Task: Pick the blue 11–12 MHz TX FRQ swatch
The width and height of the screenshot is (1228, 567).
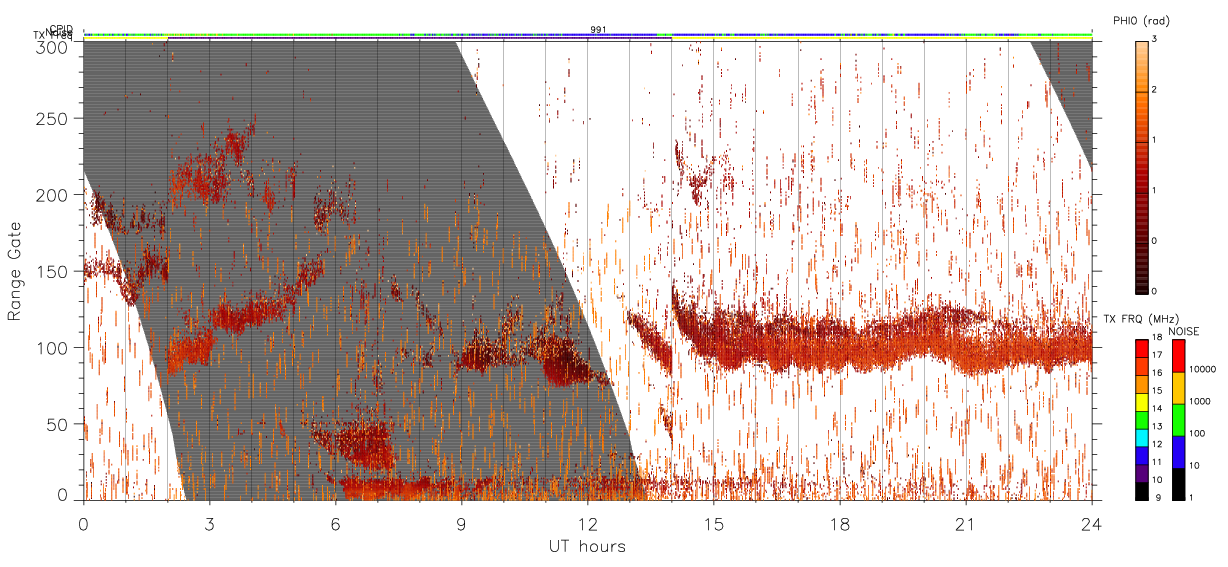Action: [1142, 455]
